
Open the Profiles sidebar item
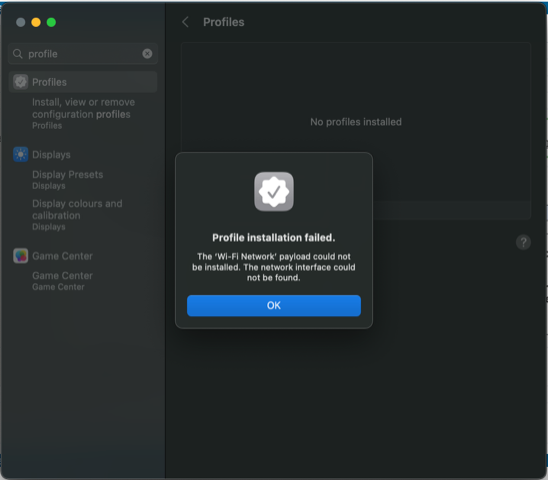[83, 82]
